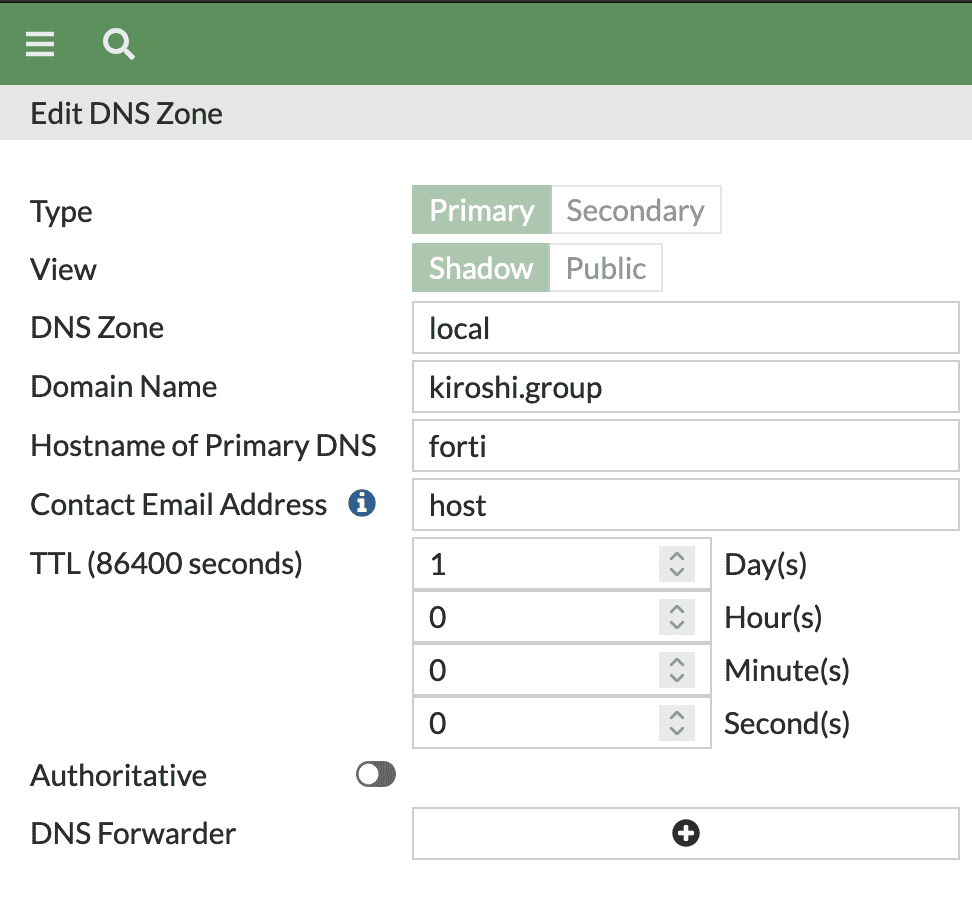The image size is (972, 904).
Task: Click the Domain Name label
Action: point(124,386)
